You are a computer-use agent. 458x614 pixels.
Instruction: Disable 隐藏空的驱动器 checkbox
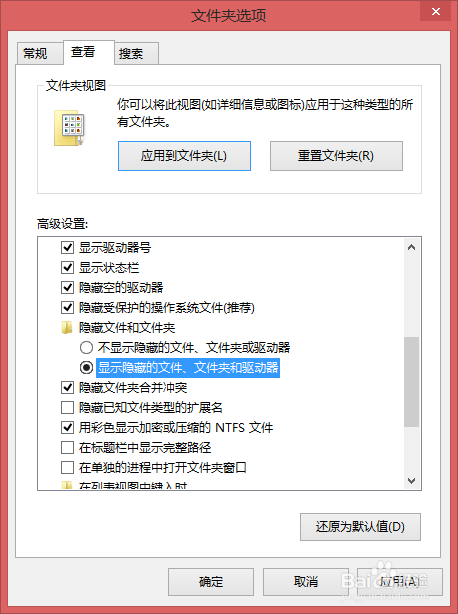[x=67, y=287]
